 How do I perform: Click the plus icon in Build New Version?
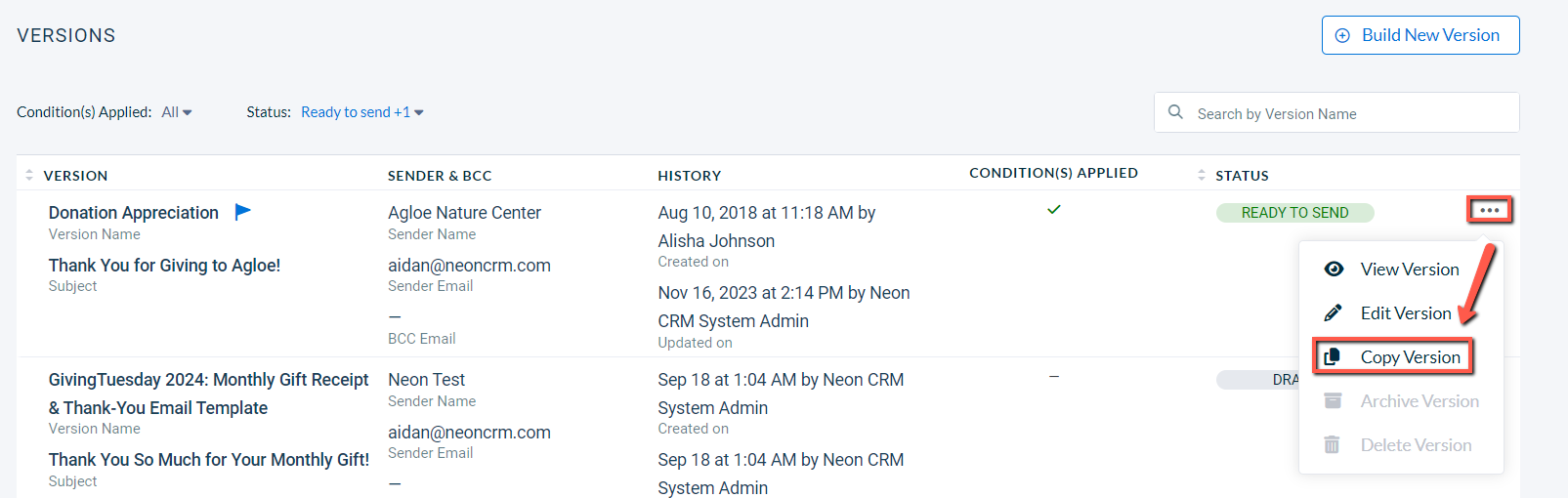(x=1342, y=35)
